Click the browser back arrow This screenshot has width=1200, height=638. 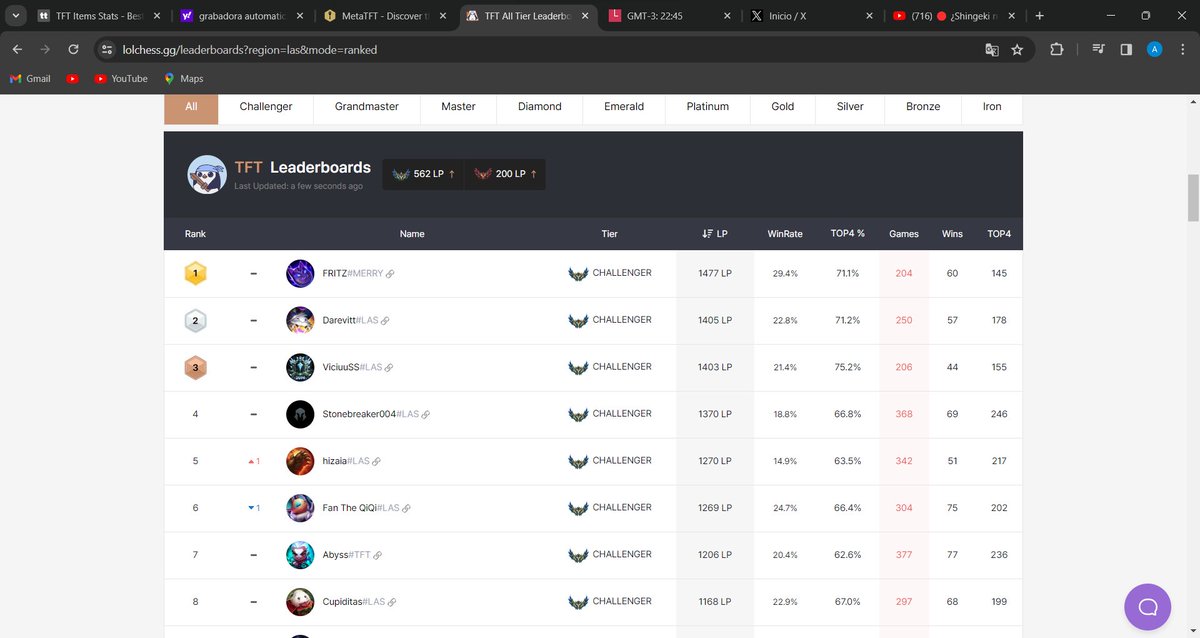[17, 49]
